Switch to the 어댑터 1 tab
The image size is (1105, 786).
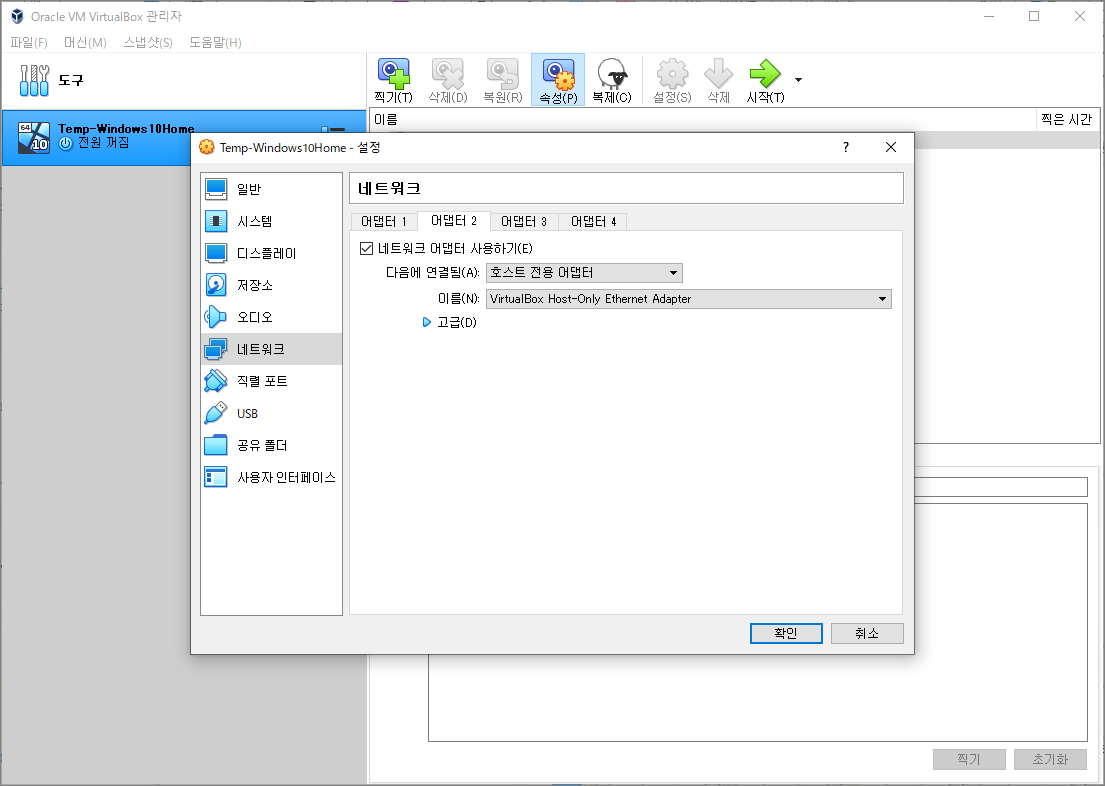[x=384, y=221]
